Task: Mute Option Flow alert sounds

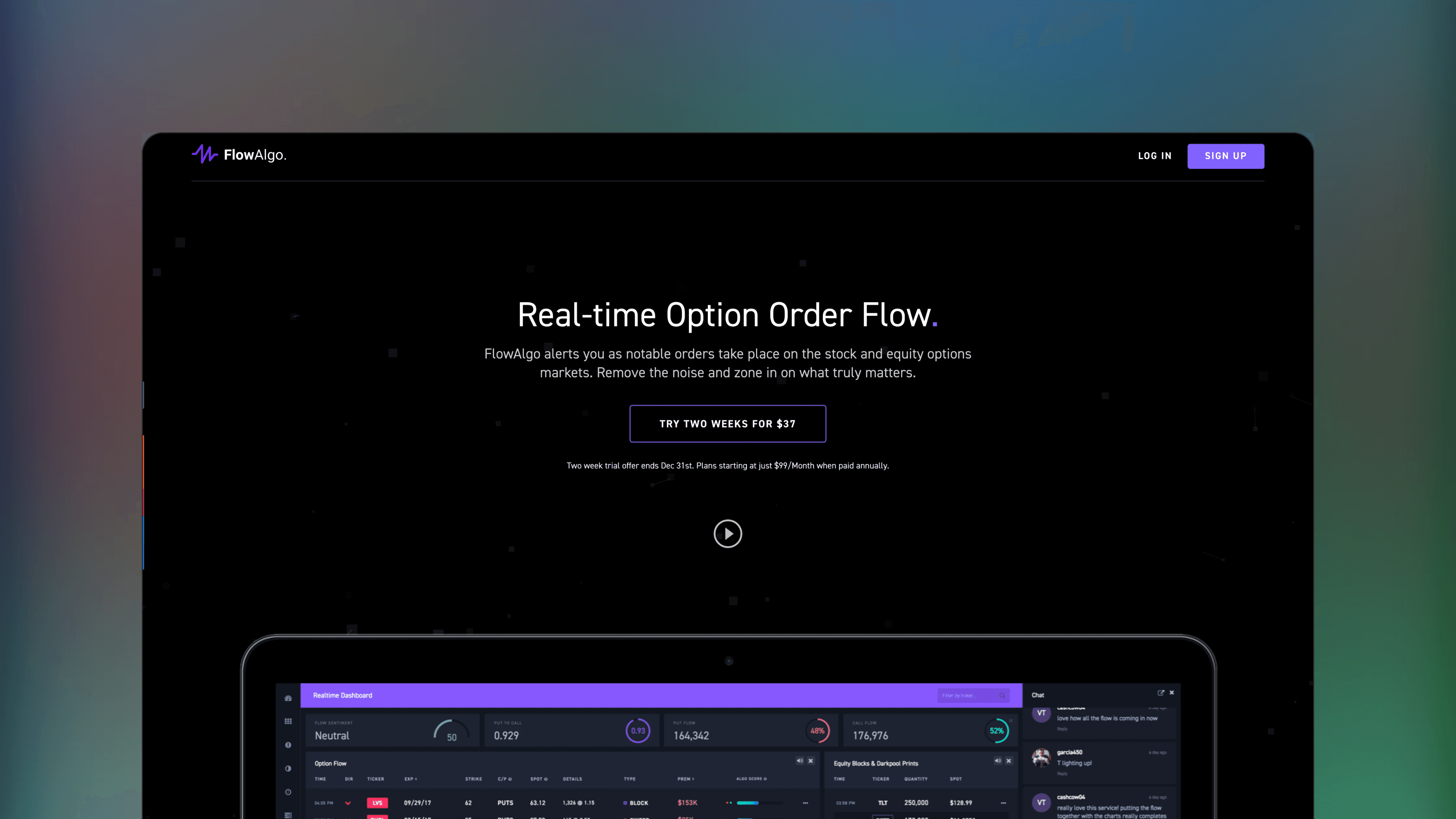Action: point(800,761)
